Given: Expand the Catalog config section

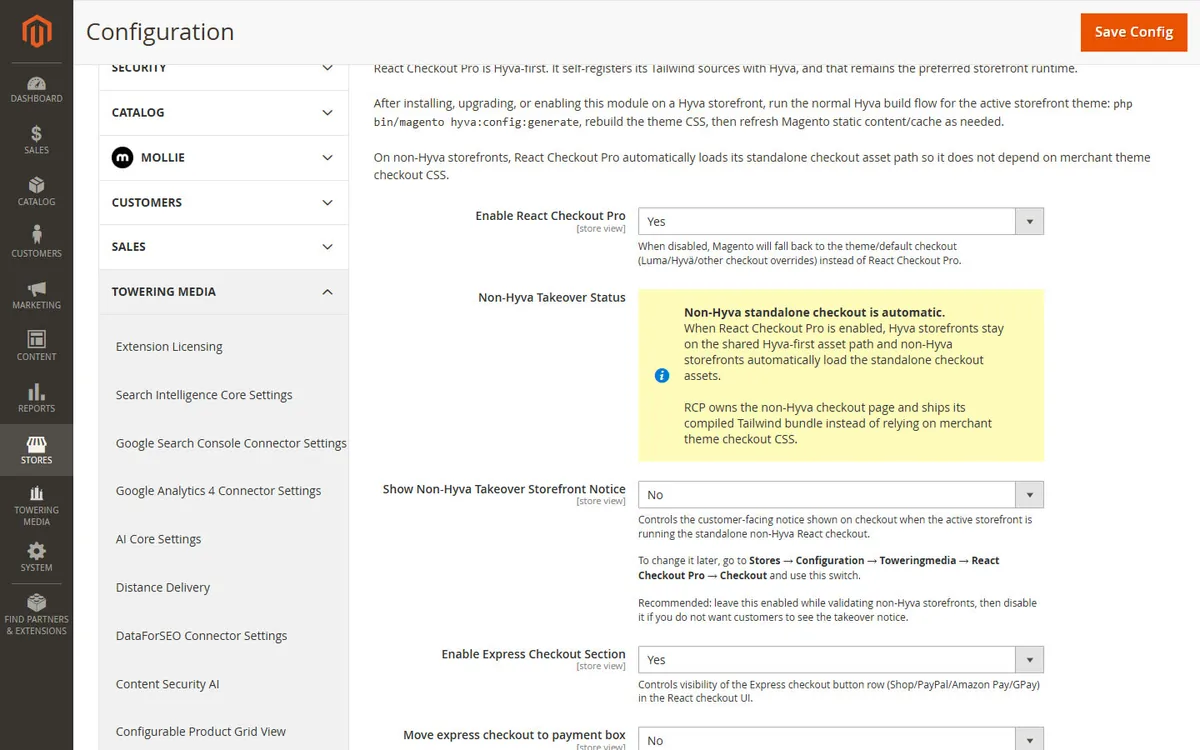Looking at the screenshot, I should [x=223, y=113].
